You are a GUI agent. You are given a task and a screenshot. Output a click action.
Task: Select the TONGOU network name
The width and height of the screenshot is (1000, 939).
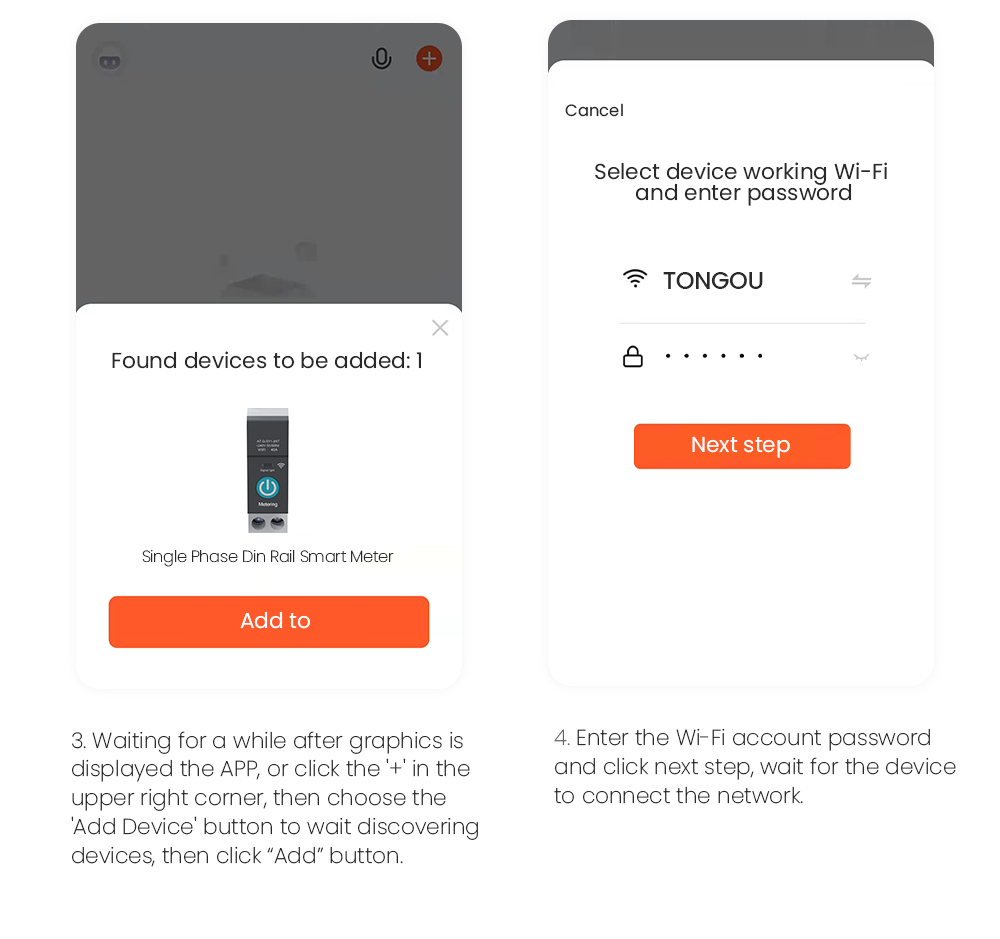coord(713,281)
